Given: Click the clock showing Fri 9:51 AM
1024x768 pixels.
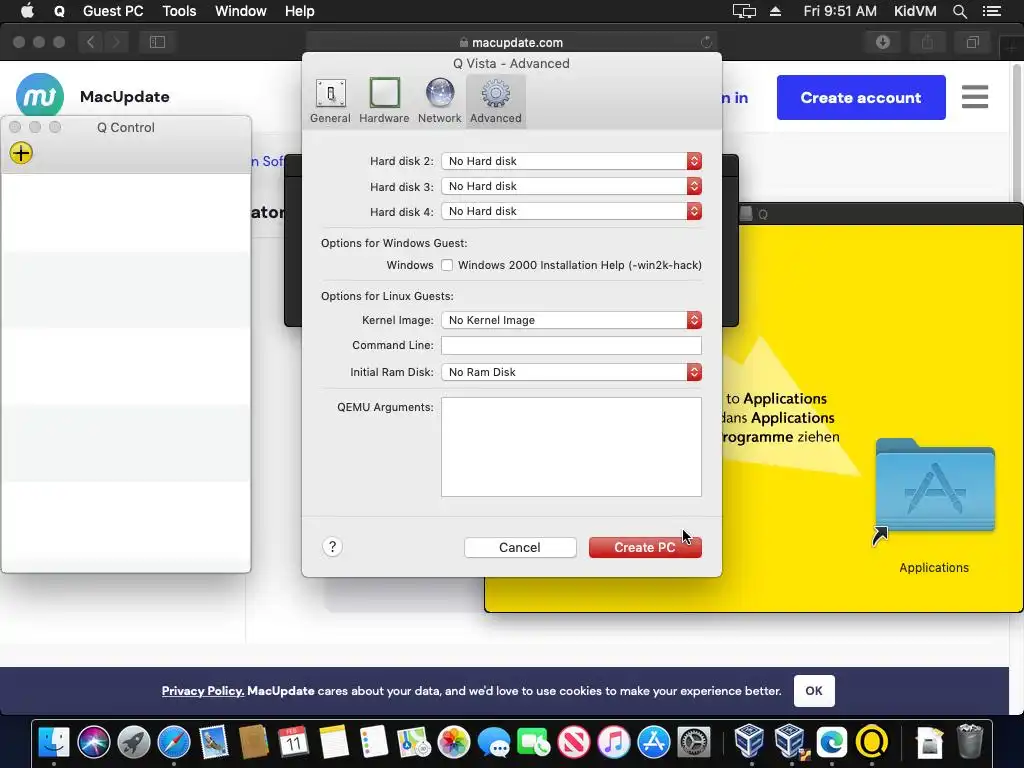Looking at the screenshot, I should [x=840, y=11].
